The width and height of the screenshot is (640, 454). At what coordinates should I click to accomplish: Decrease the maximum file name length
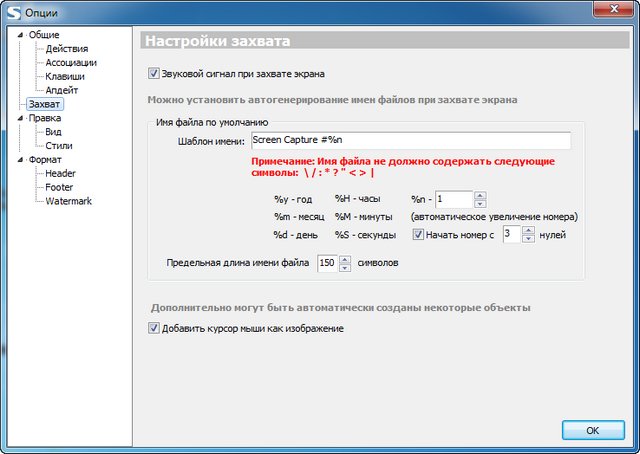point(346,268)
